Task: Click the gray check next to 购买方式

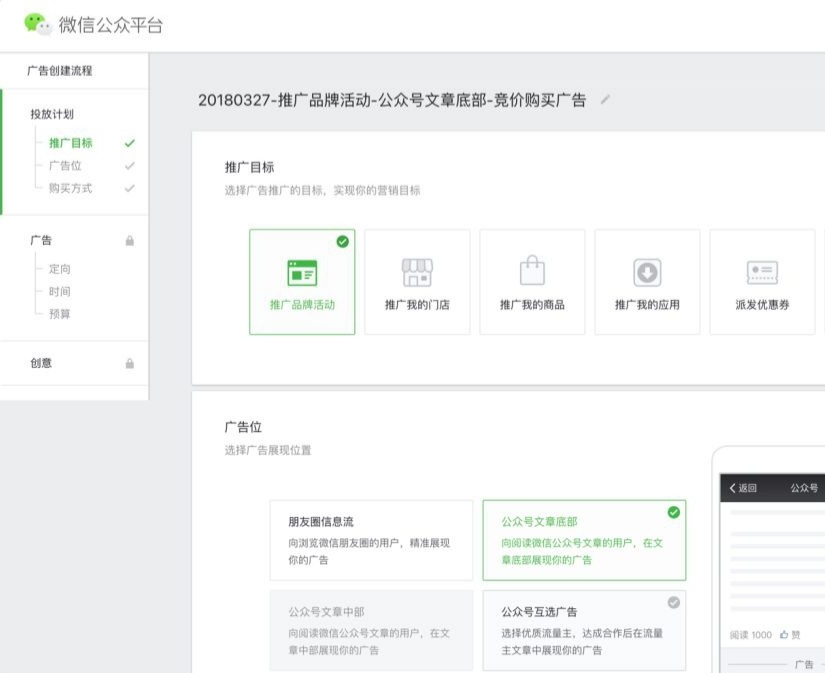Action: [129, 188]
